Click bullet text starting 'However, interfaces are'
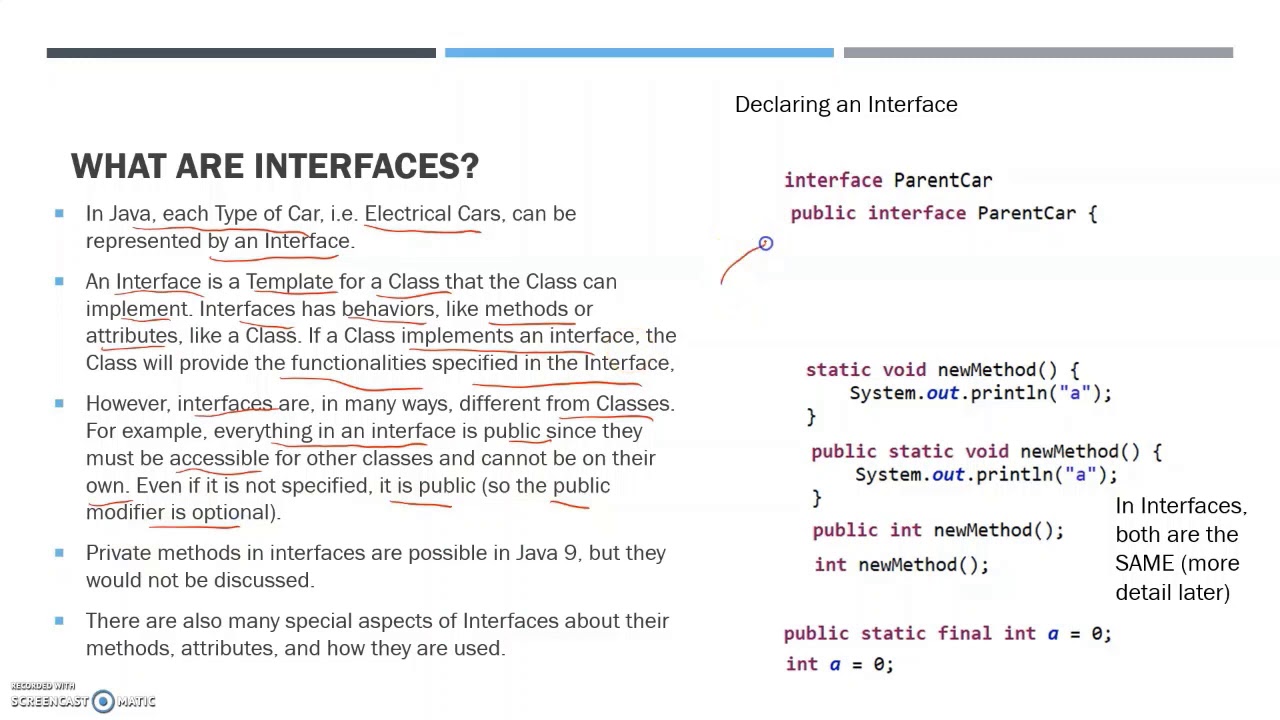This screenshot has height=720, width=1280. tap(380, 457)
